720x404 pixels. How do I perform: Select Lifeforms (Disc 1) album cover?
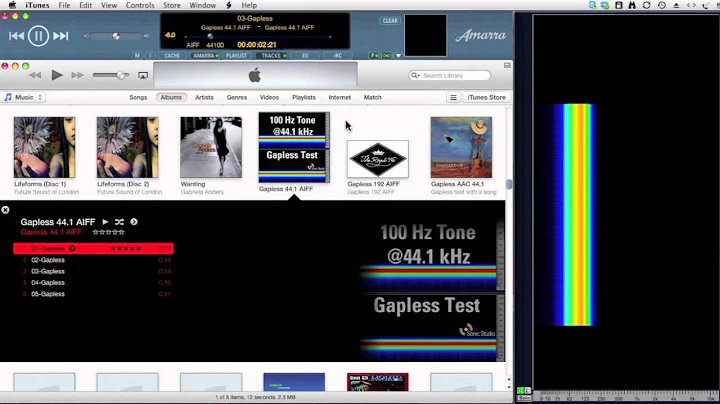[x=44, y=147]
